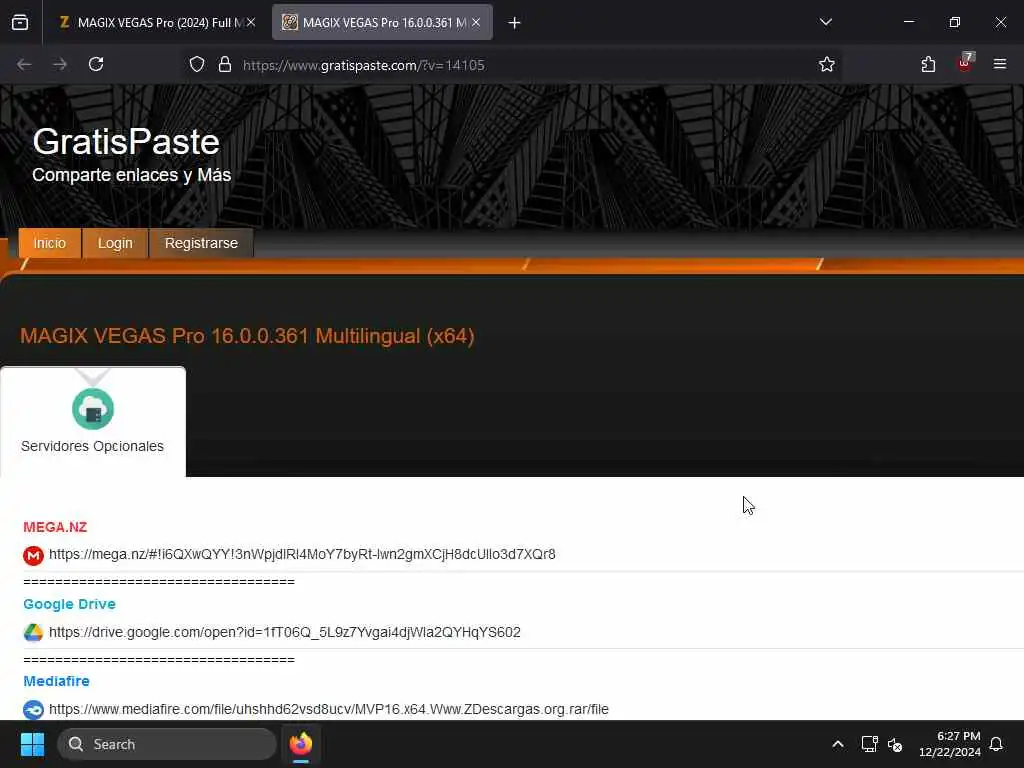
Task: Open the Login page
Action: (115, 244)
